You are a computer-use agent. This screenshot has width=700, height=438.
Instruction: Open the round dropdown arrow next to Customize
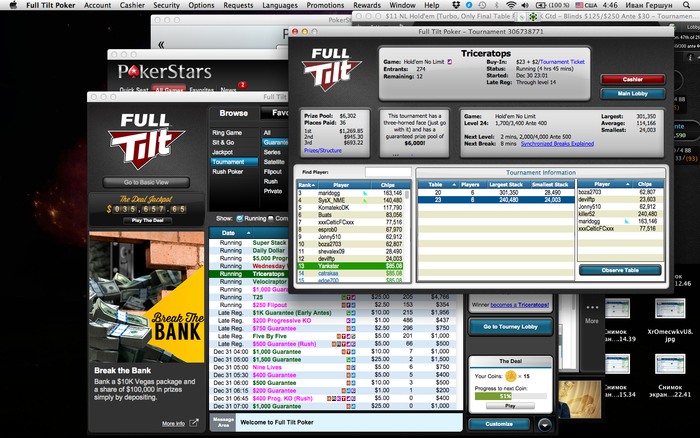(x=545, y=425)
